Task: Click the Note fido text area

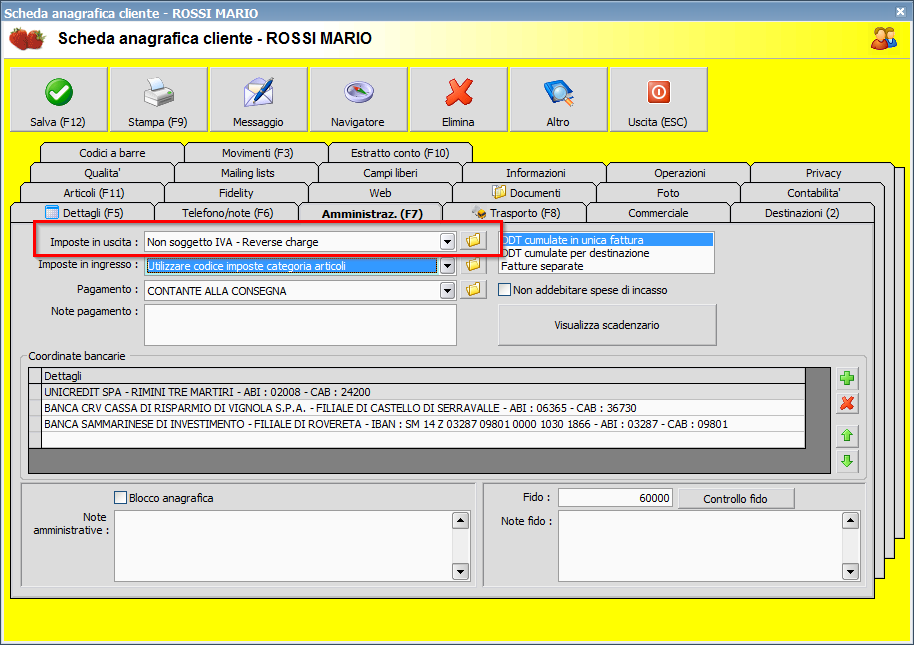Action: pos(700,546)
